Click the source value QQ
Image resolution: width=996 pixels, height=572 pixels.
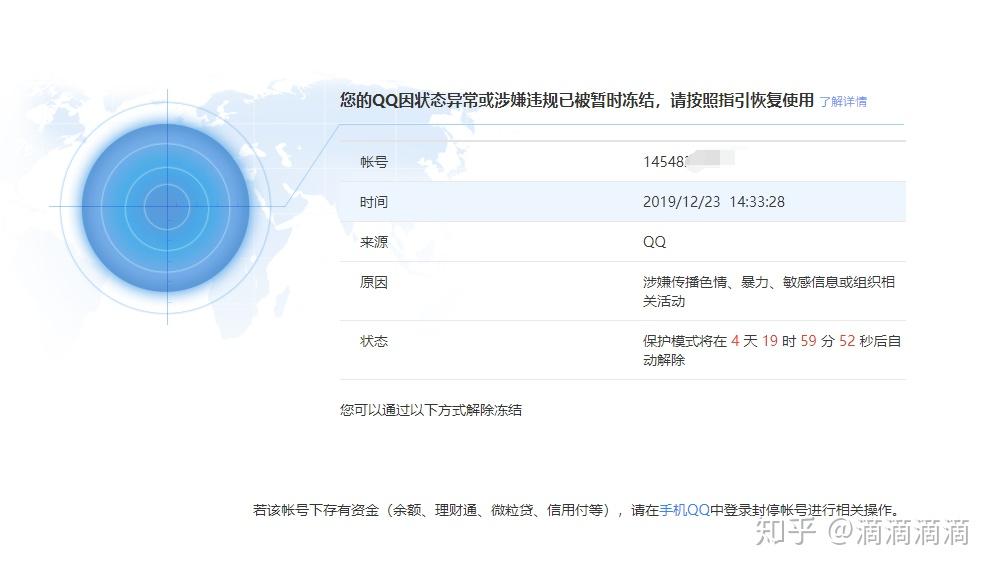[x=654, y=242]
